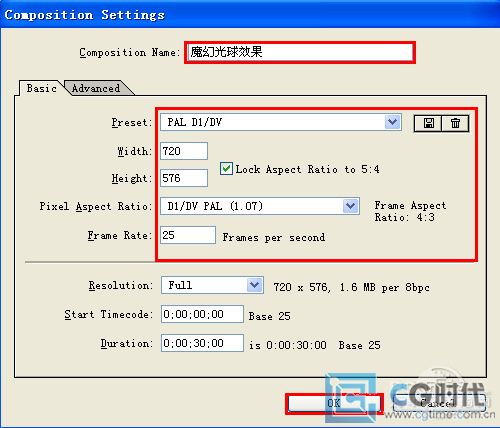
Task: Click the delete preset trash icon
Action: [455, 123]
